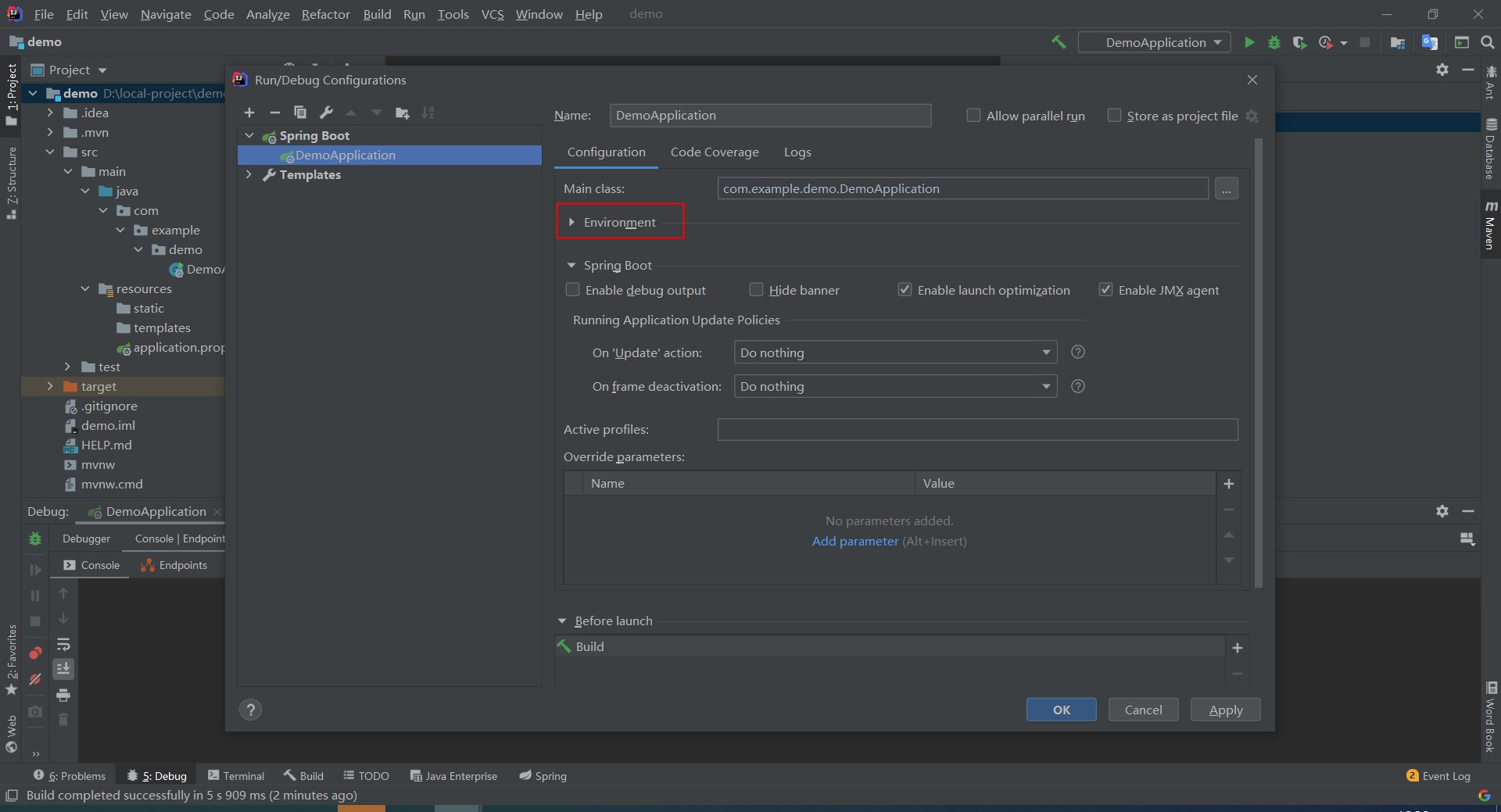Click the Add parameter link

pos(855,541)
